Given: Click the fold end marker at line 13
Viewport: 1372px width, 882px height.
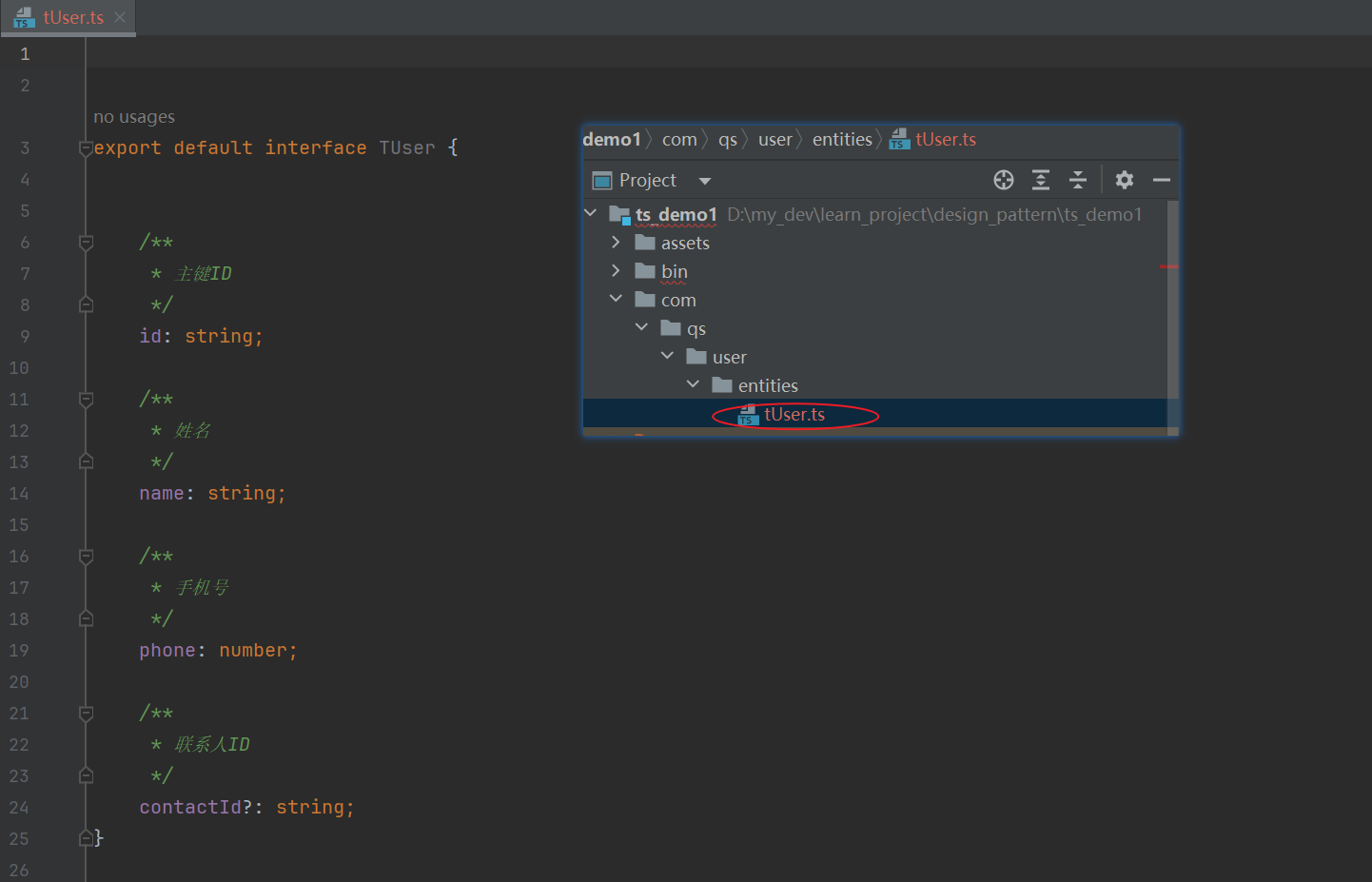Looking at the screenshot, I should pyautogui.click(x=86, y=461).
